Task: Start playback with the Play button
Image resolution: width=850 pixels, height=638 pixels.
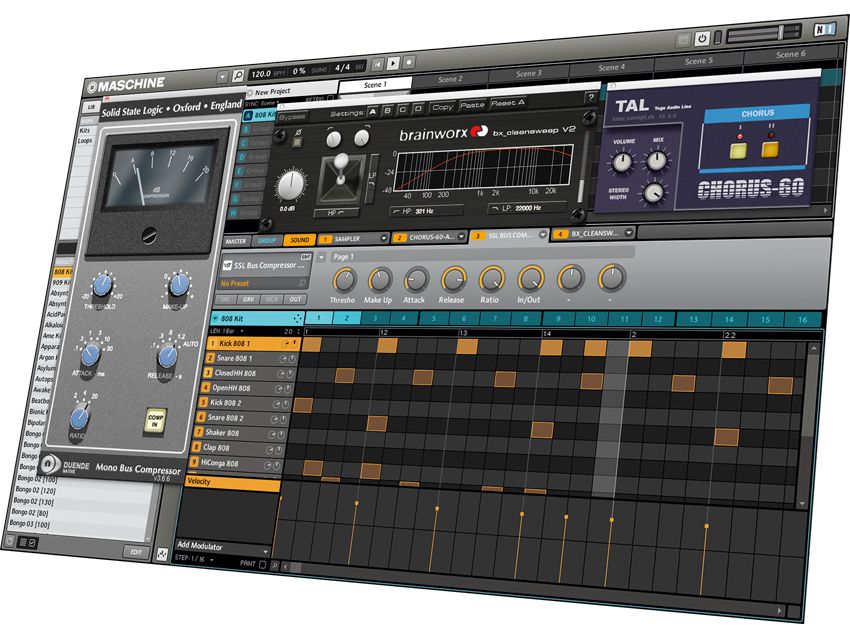Action: click(x=393, y=63)
